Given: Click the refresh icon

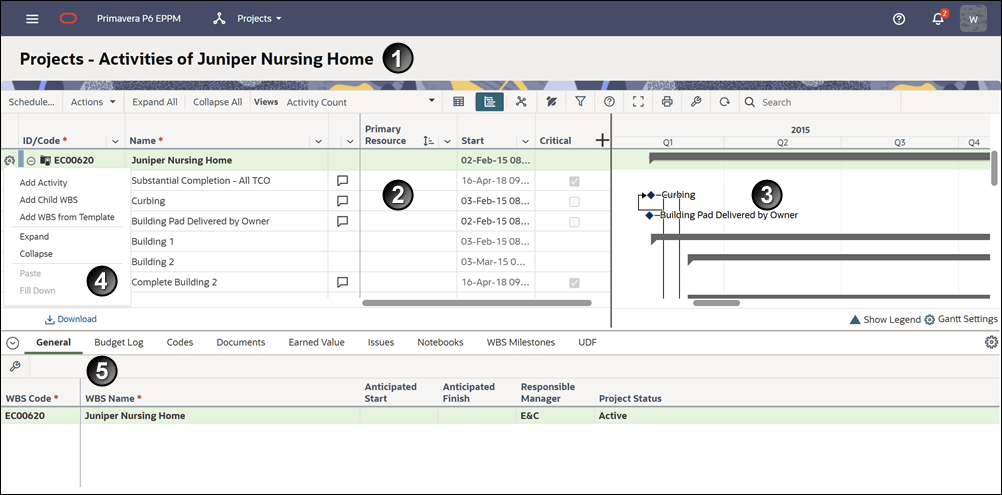Looking at the screenshot, I should [x=724, y=102].
